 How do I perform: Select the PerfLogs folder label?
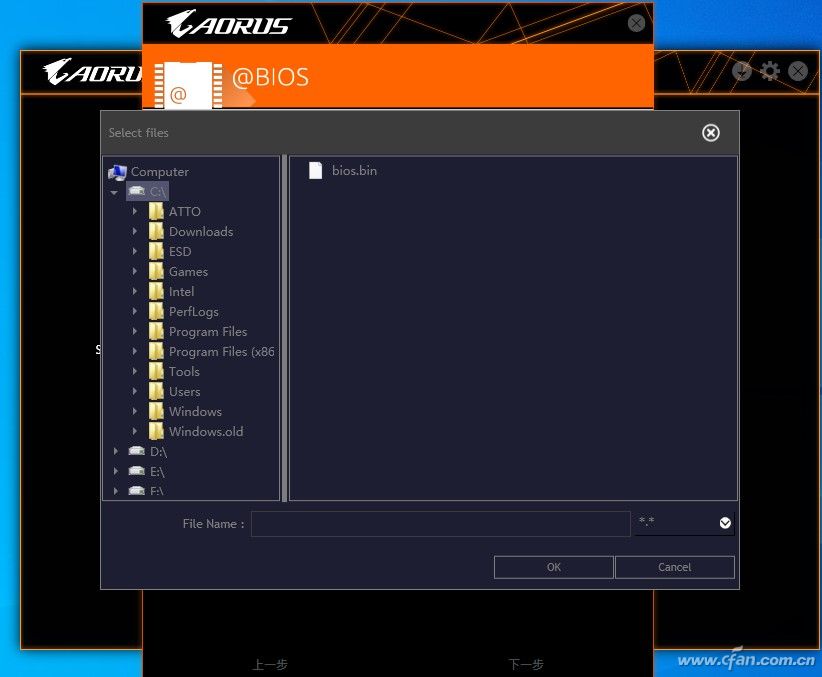(x=193, y=311)
